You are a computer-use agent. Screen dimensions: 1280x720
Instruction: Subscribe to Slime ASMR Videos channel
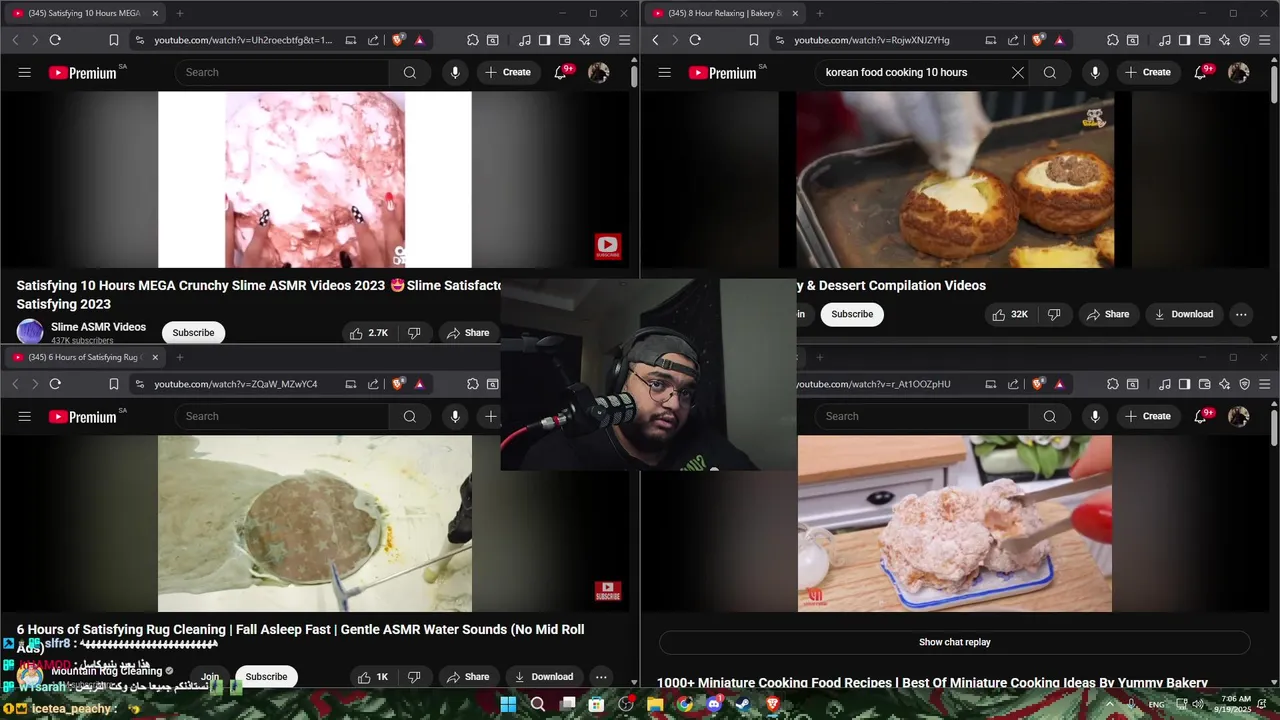193,333
